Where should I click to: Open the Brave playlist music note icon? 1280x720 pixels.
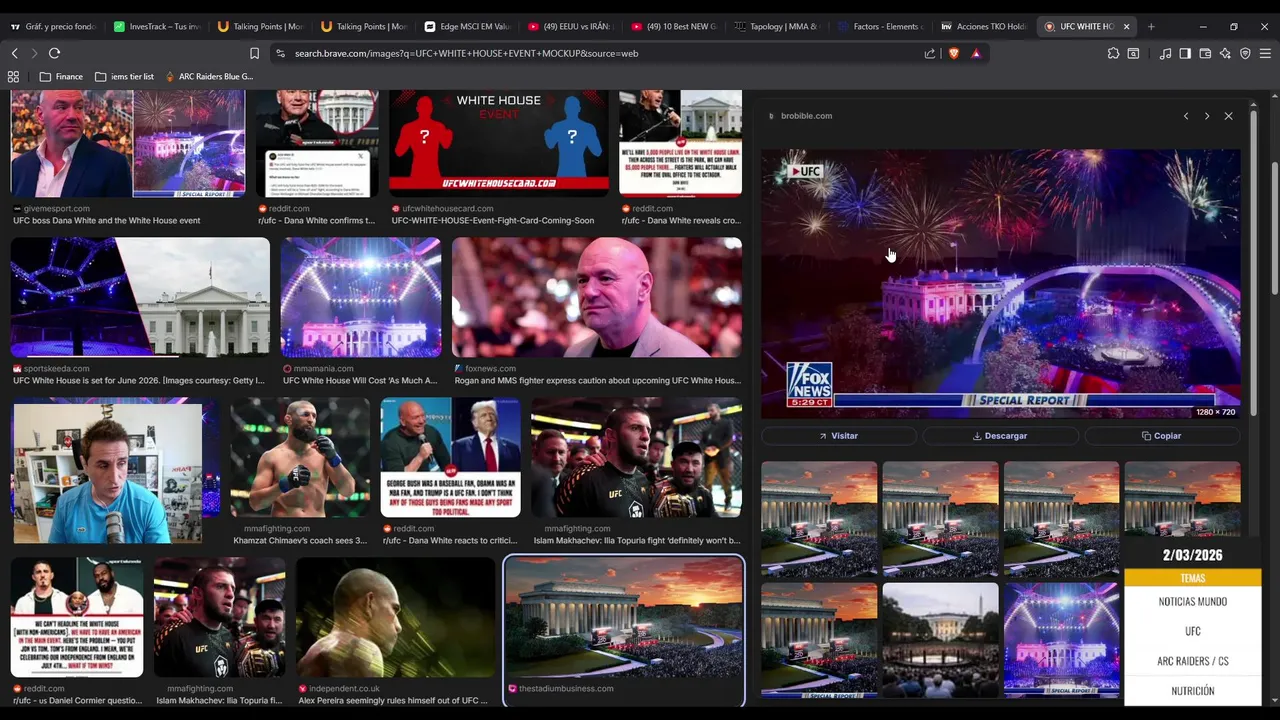click(x=1165, y=53)
